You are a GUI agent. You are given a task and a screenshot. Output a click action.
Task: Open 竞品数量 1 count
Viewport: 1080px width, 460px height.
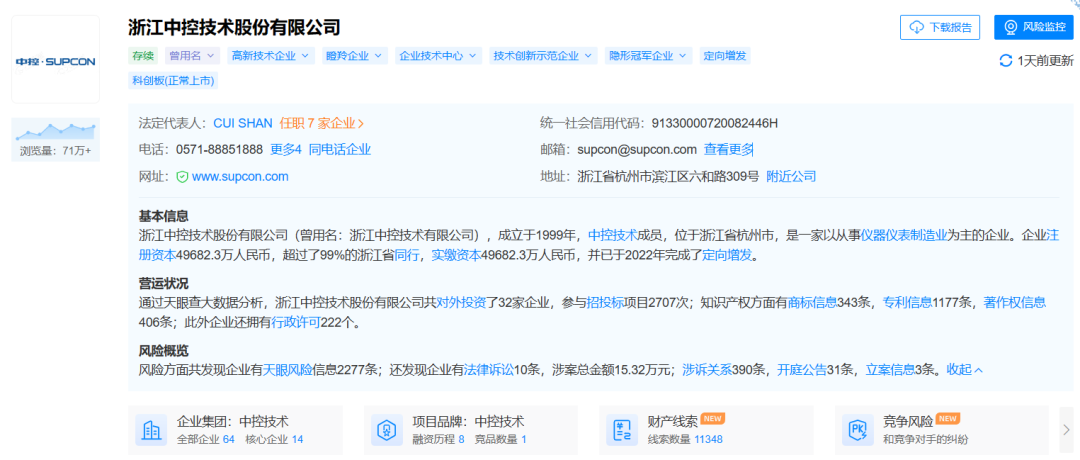pyautogui.click(x=501, y=439)
